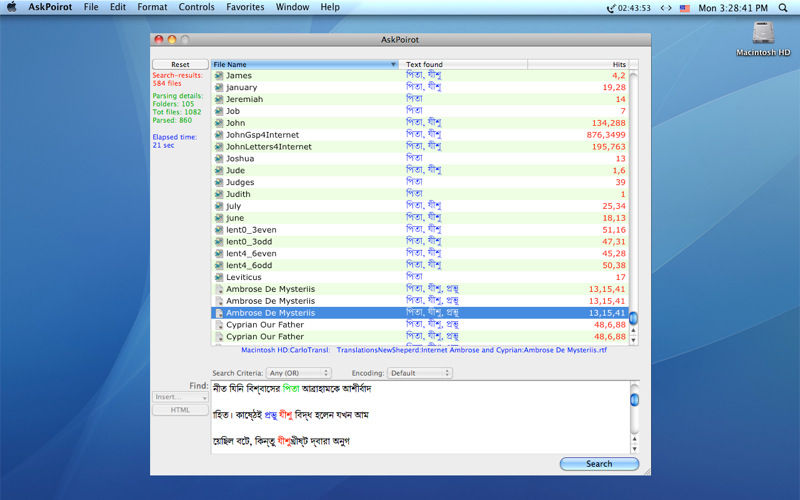Viewport: 800px width, 500px height.
Task: Click the results list scroll down arrow
Action: click(634, 340)
